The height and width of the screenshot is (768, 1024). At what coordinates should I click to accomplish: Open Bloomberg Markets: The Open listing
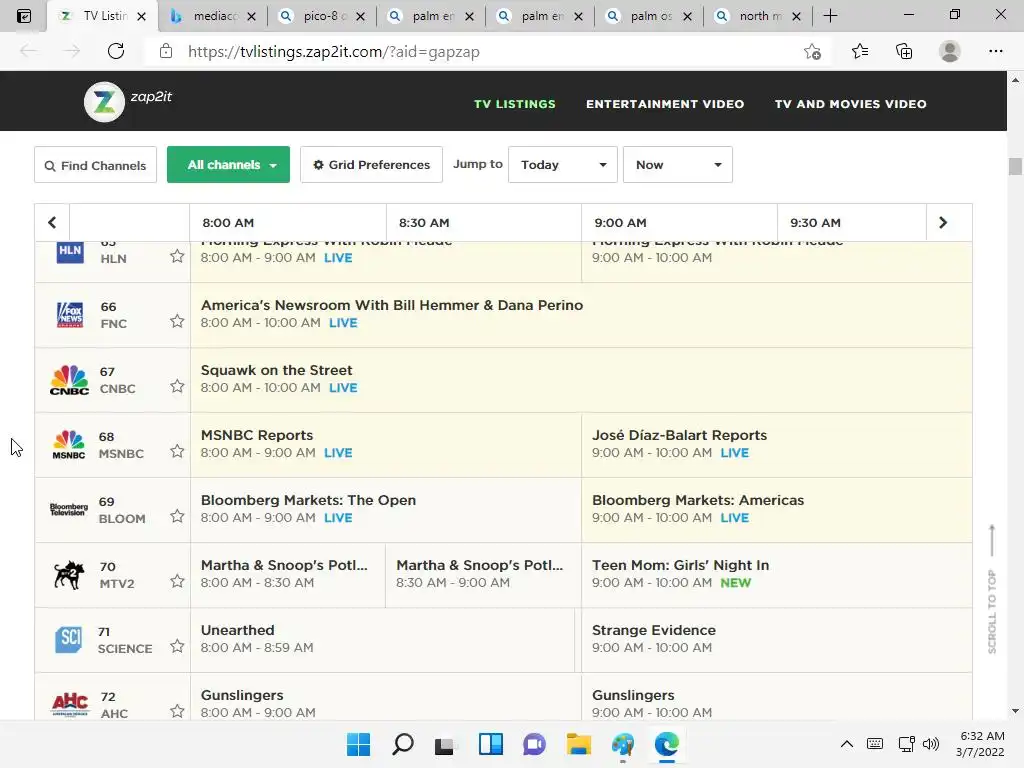[386, 509]
